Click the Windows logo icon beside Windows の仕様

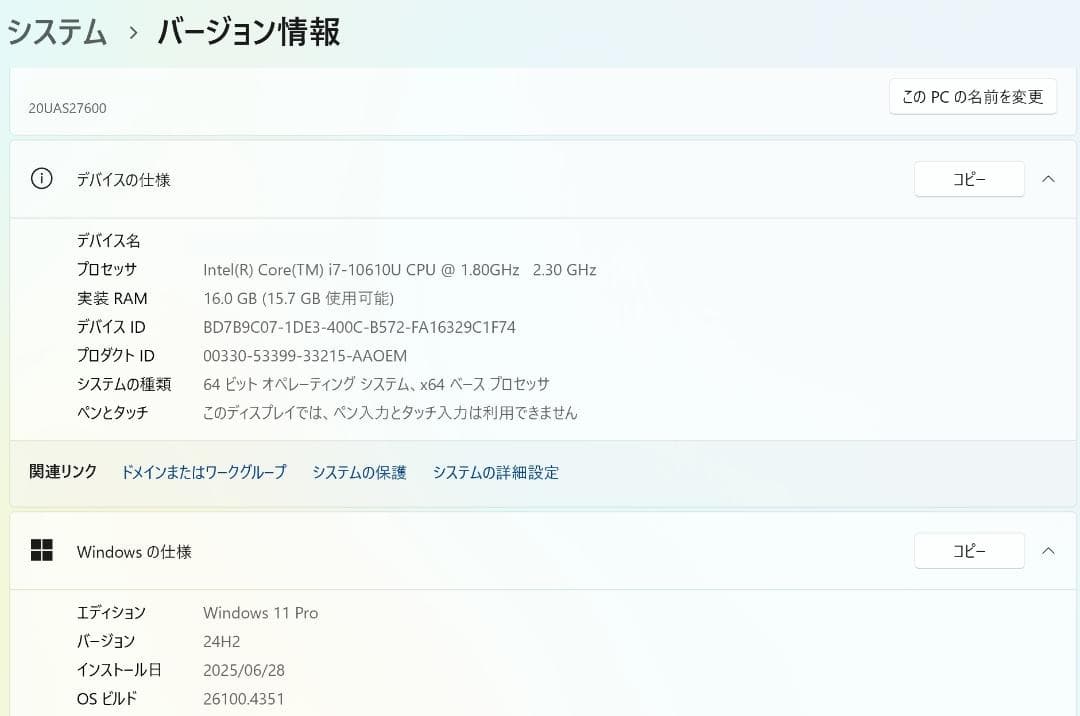(x=43, y=550)
